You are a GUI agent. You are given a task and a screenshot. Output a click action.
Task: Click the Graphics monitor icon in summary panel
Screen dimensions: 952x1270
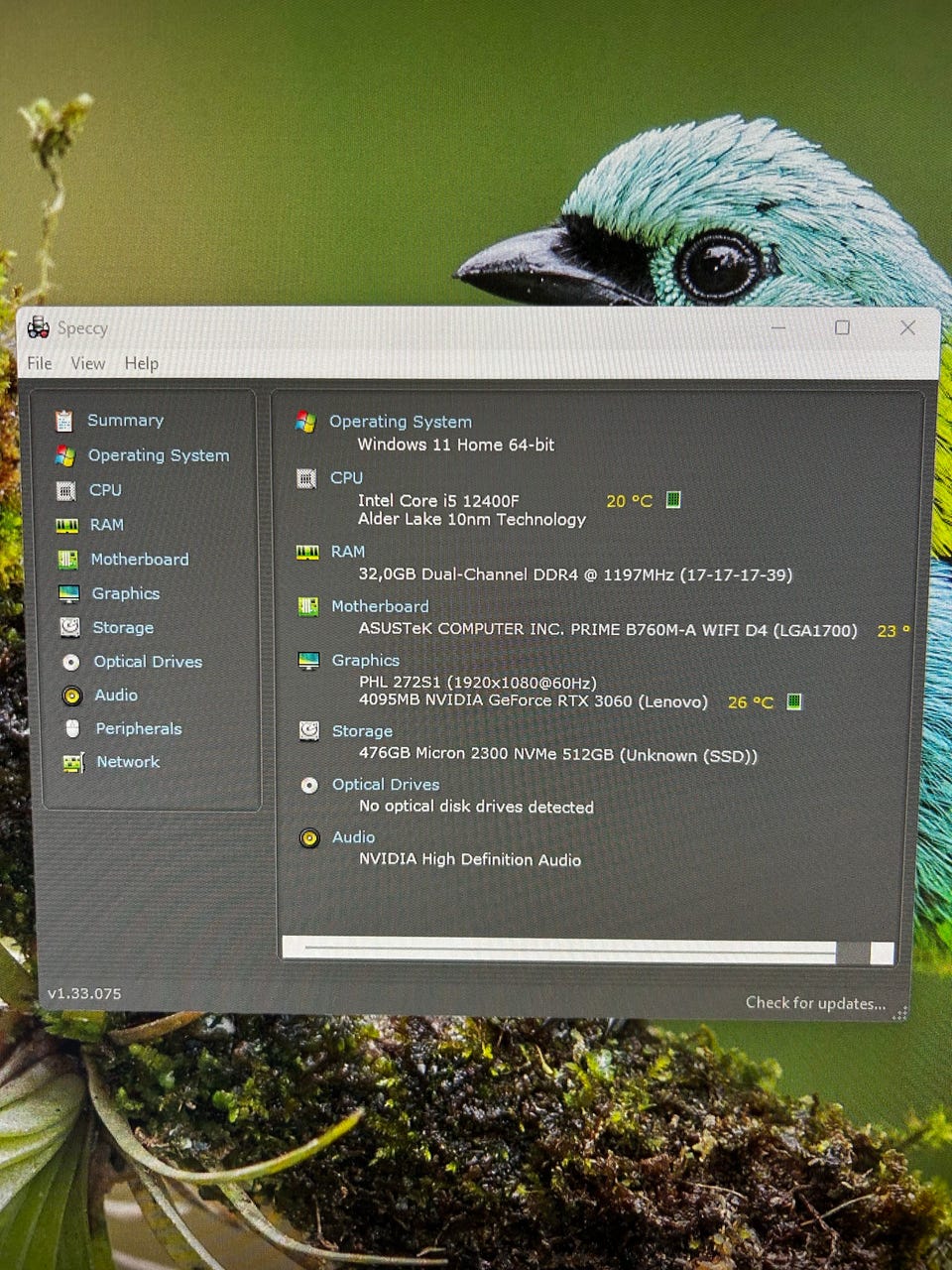tap(308, 660)
